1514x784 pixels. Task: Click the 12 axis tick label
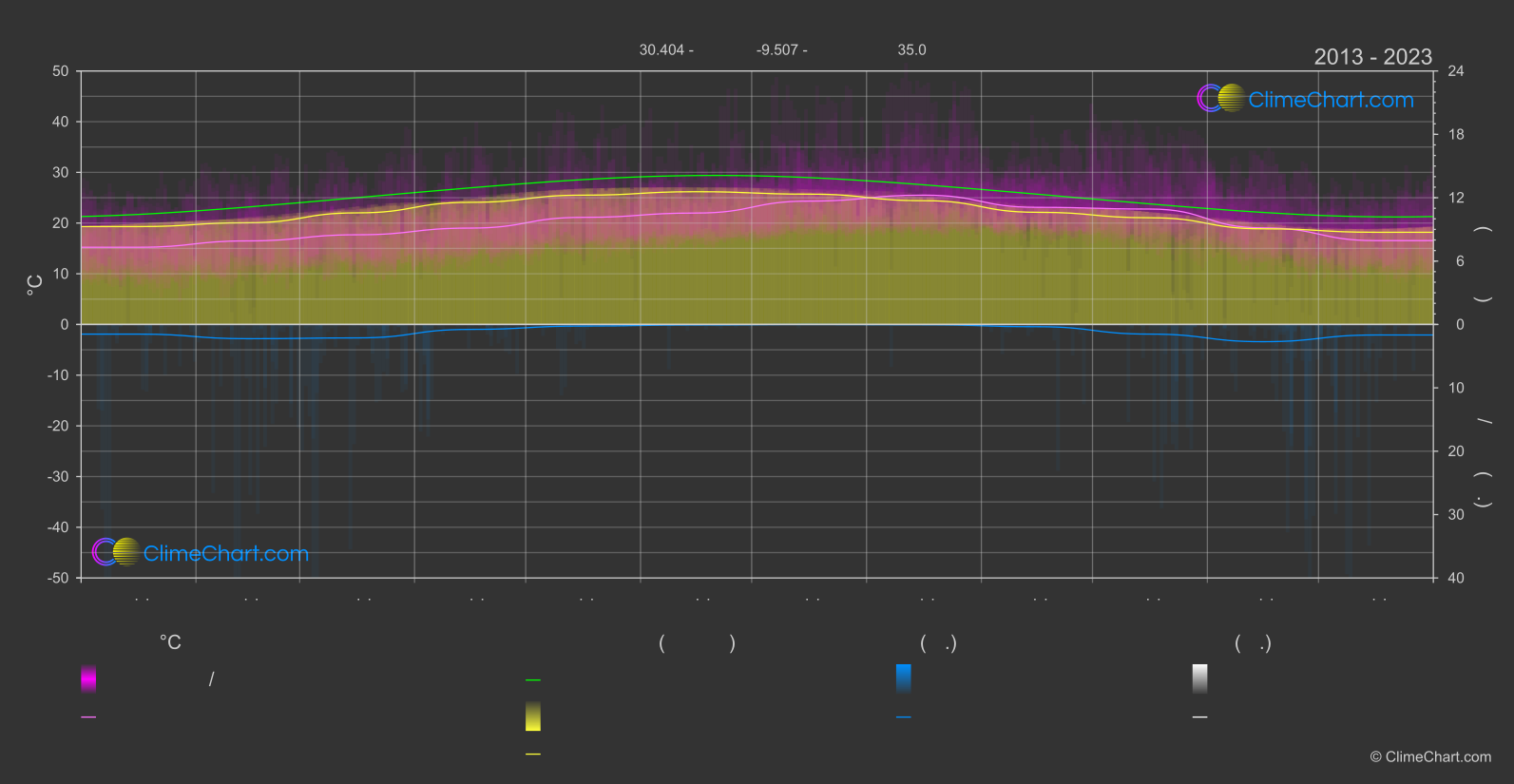point(1456,198)
